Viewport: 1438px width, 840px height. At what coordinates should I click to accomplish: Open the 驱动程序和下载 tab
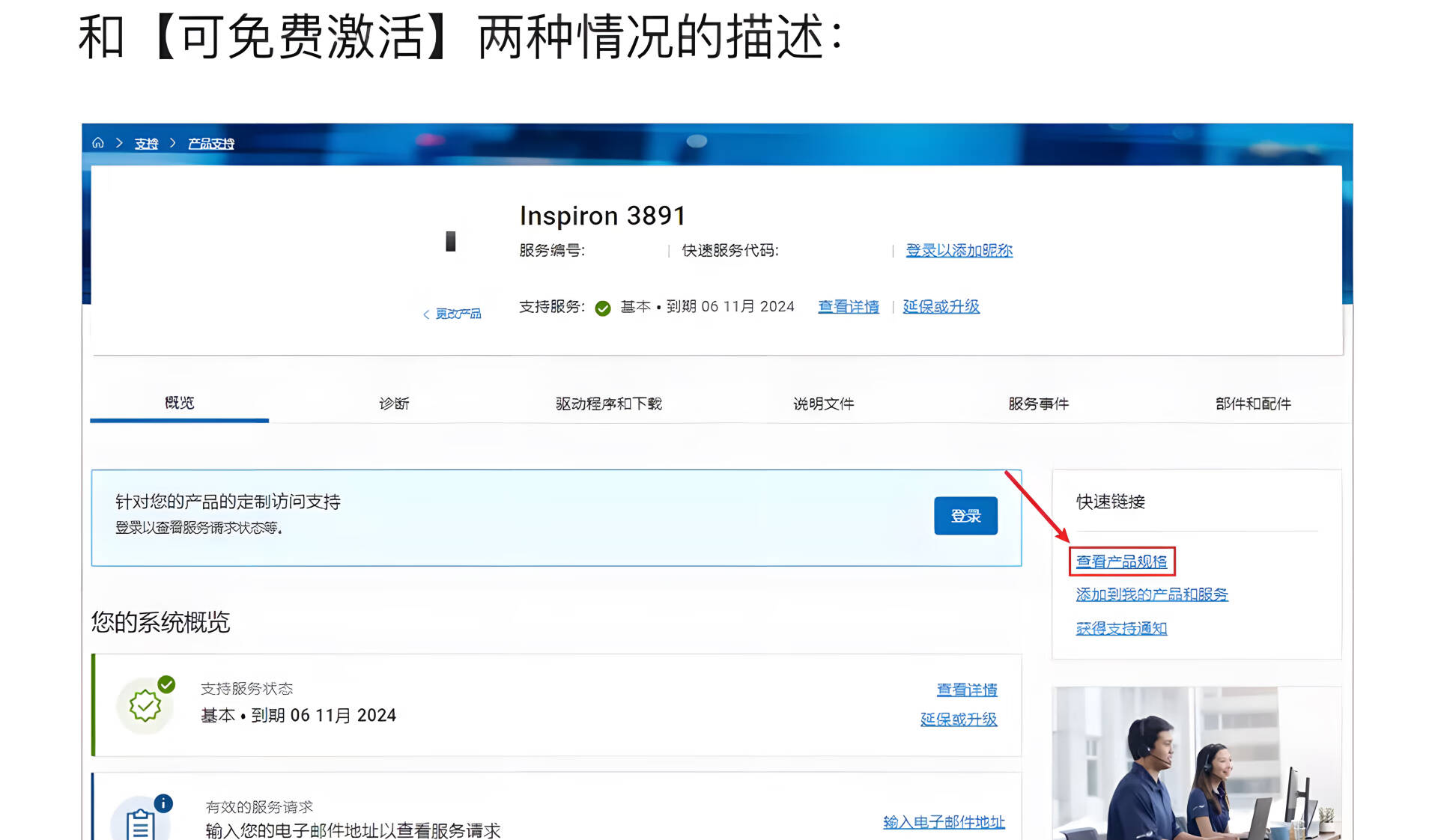pyautogui.click(x=609, y=404)
